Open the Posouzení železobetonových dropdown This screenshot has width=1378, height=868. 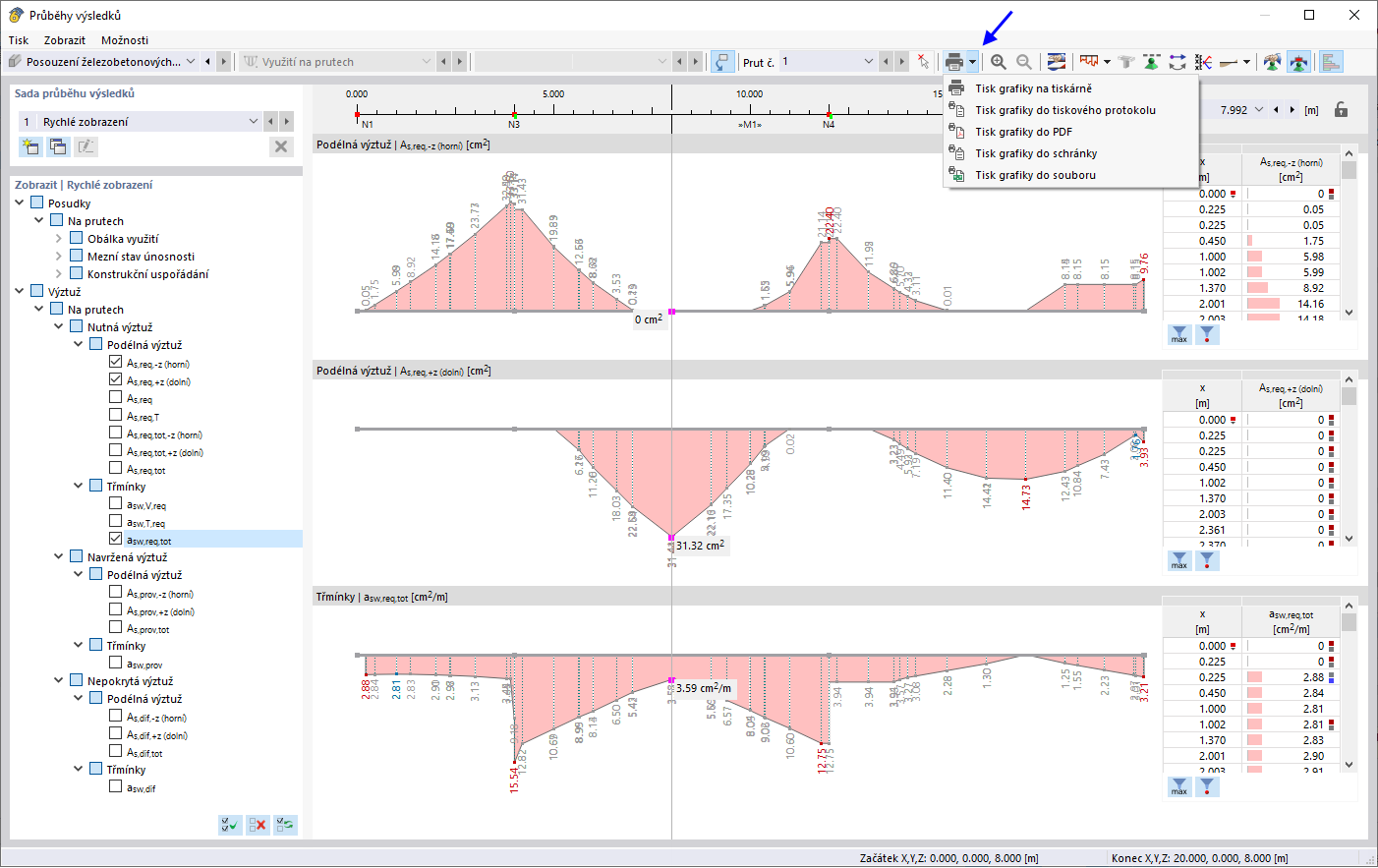coord(191,62)
